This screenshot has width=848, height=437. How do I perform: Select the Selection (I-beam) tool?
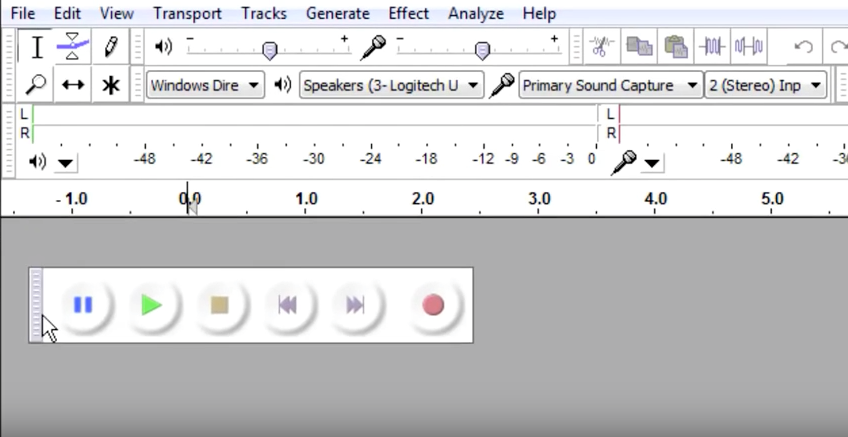(x=36, y=47)
